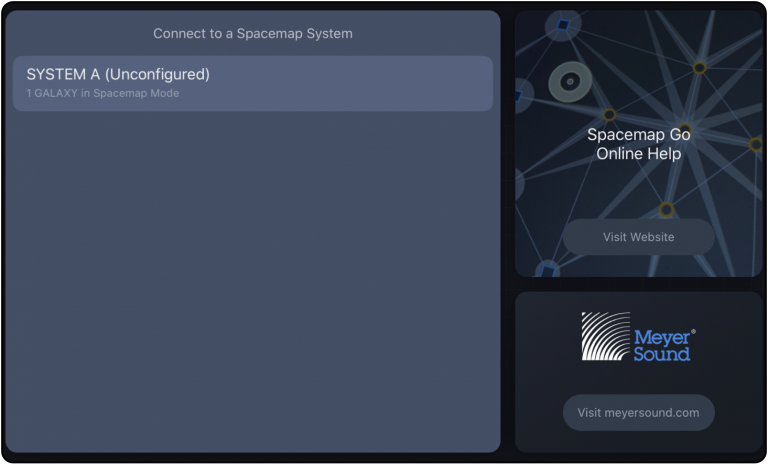Image resolution: width=768 pixels, height=464 pixels.
Task: Click the yellow ring node beside the green disc
Action: pyautogui.click(x=609, y=115)
